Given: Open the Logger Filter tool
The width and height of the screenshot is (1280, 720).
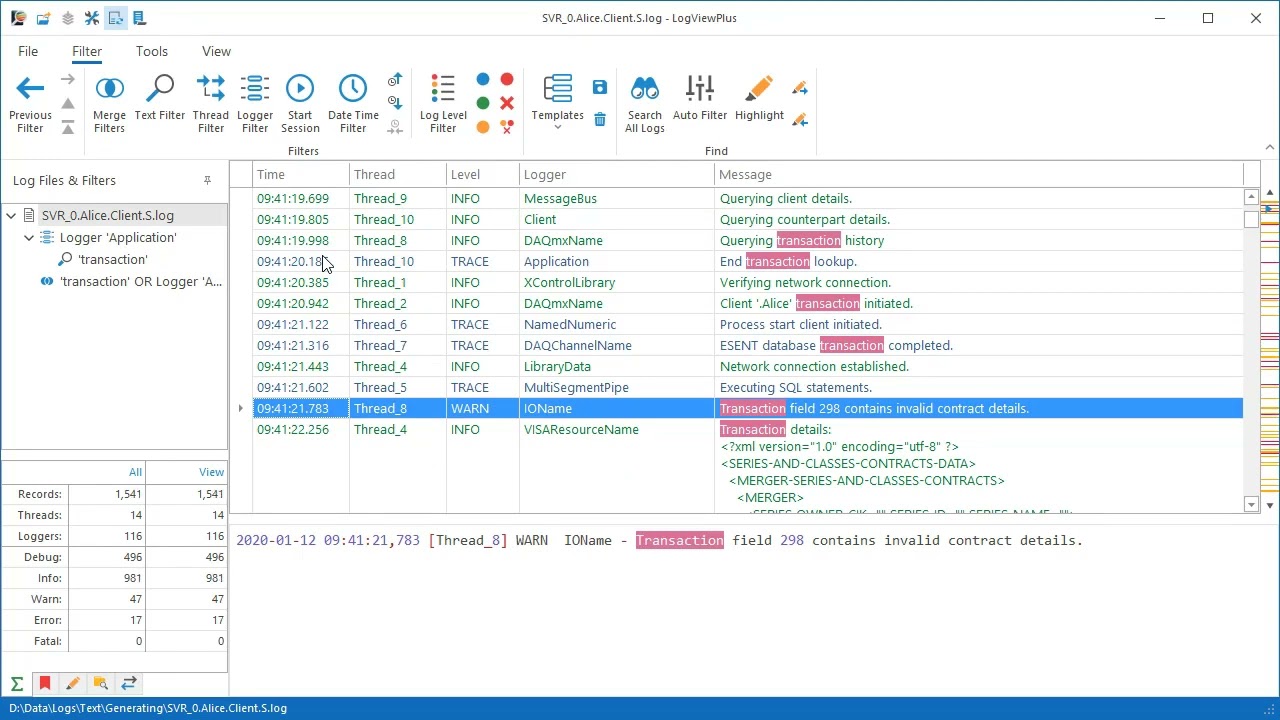Looking at the screenshot, I should point(255,104).
